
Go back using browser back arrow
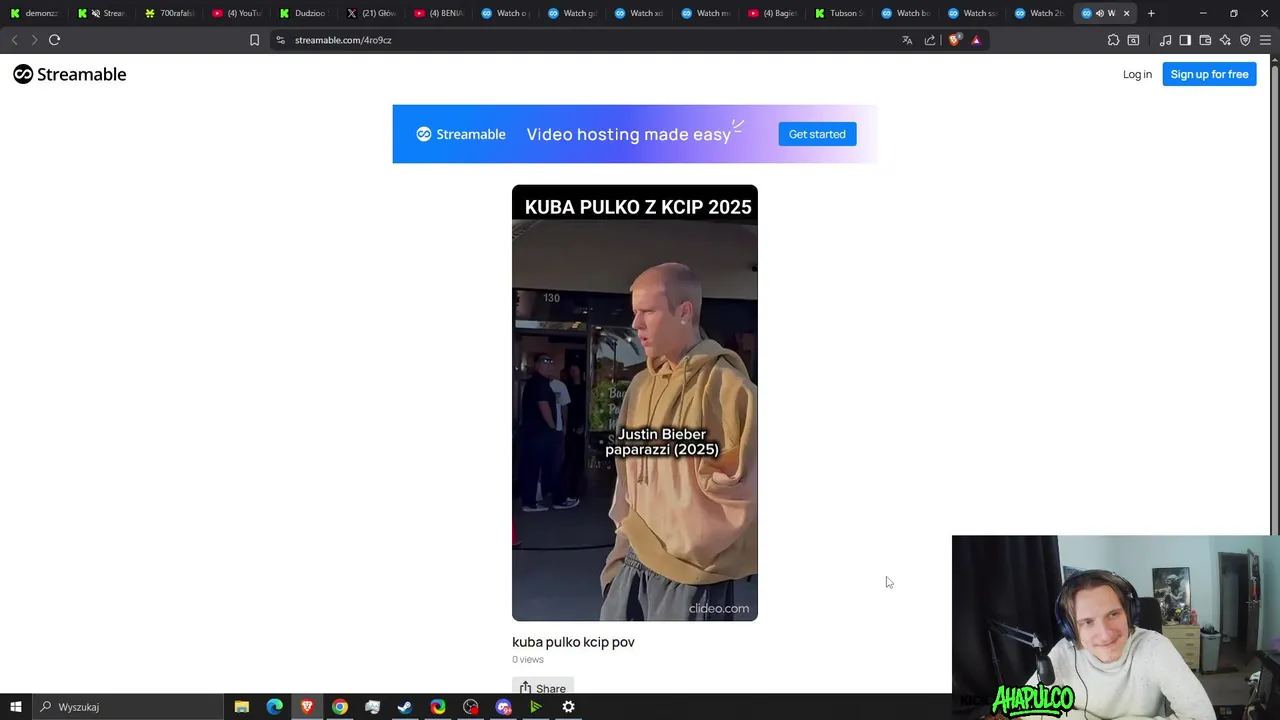[14, 40]
